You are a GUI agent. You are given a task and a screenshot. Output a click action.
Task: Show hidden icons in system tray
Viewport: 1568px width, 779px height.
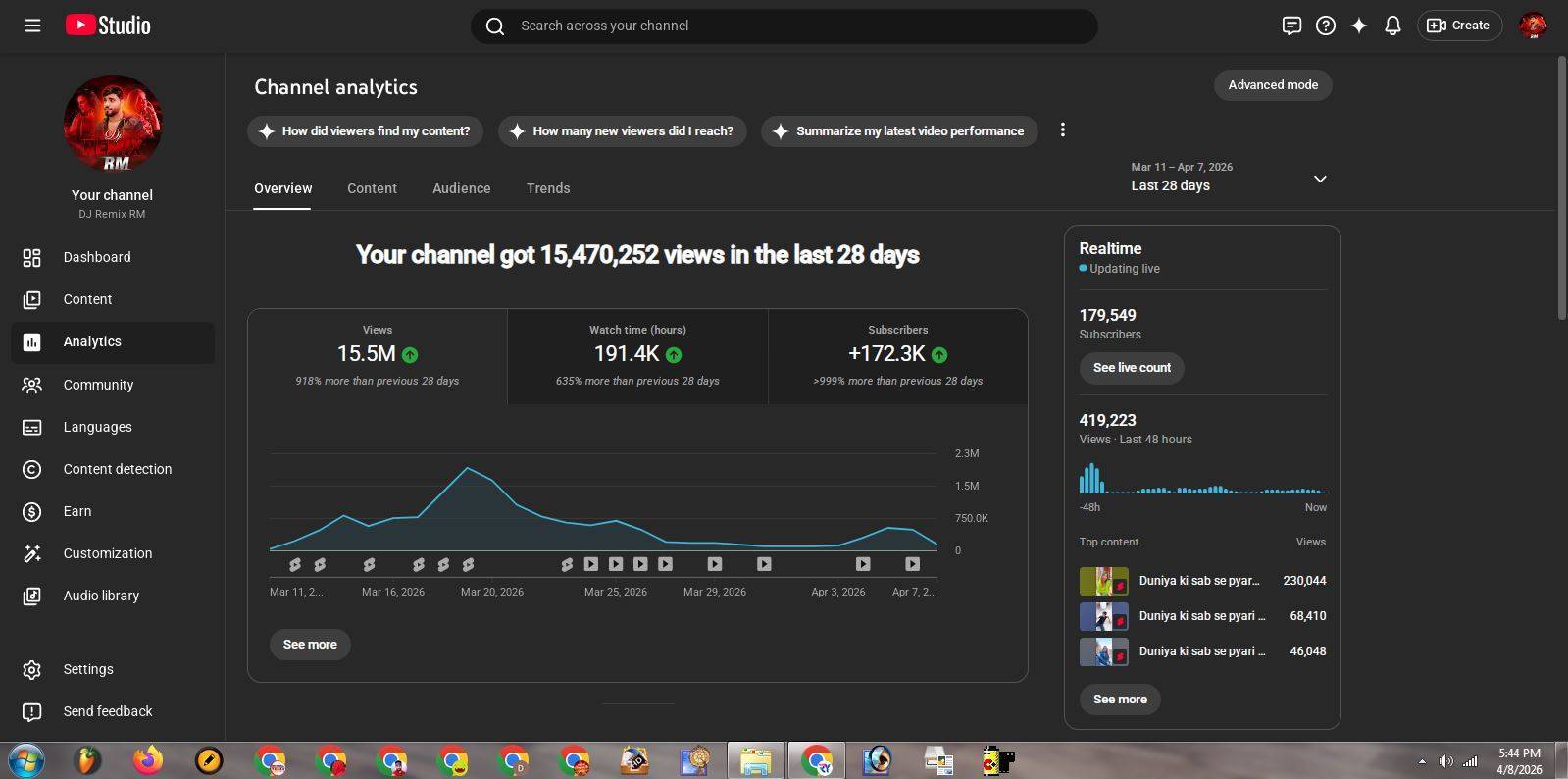click(1421, 761)
